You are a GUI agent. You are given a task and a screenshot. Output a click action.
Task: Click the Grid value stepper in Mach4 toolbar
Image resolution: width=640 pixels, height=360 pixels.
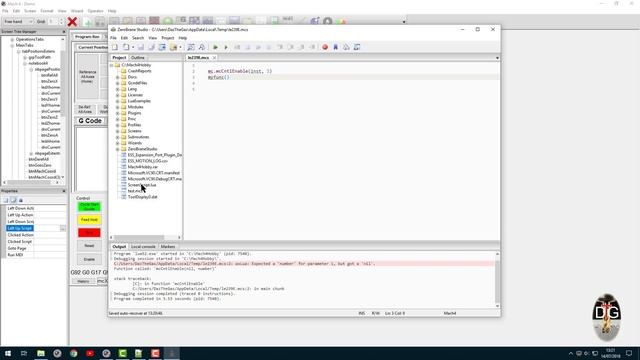[x=61, y=21]
